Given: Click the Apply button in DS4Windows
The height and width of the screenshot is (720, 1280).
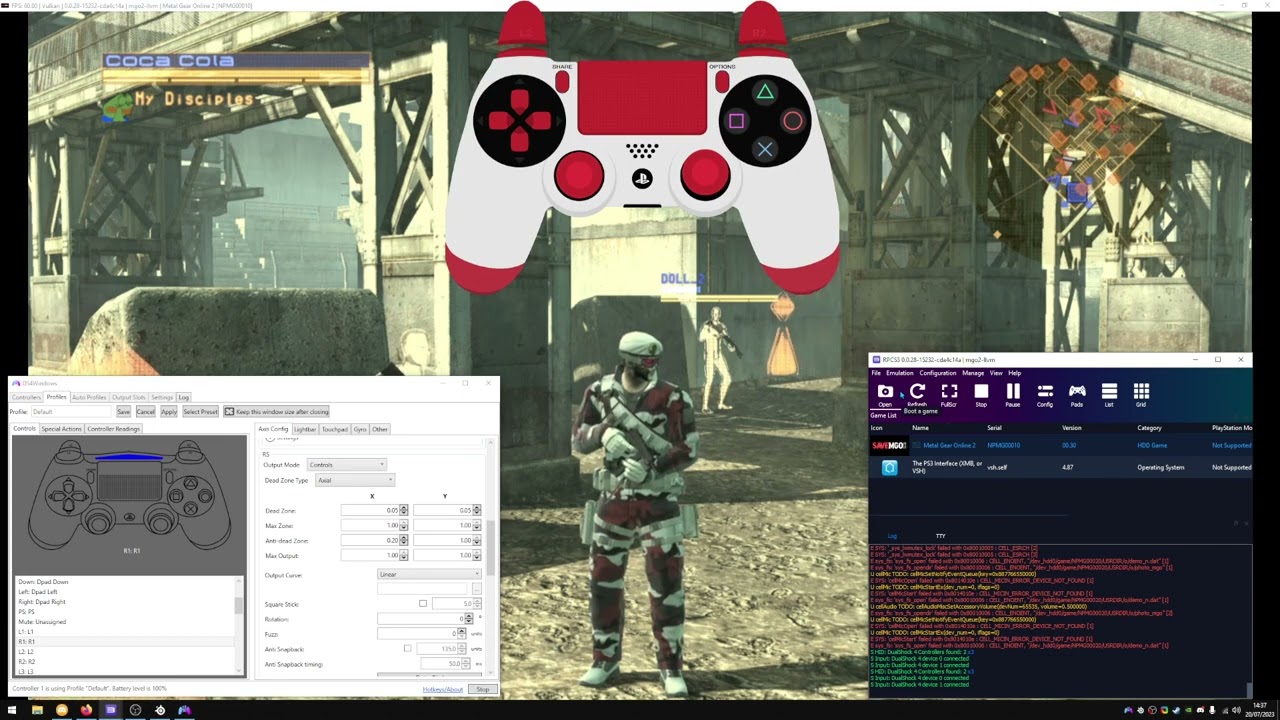Looking at the screenshot, I should pos(169,412).
